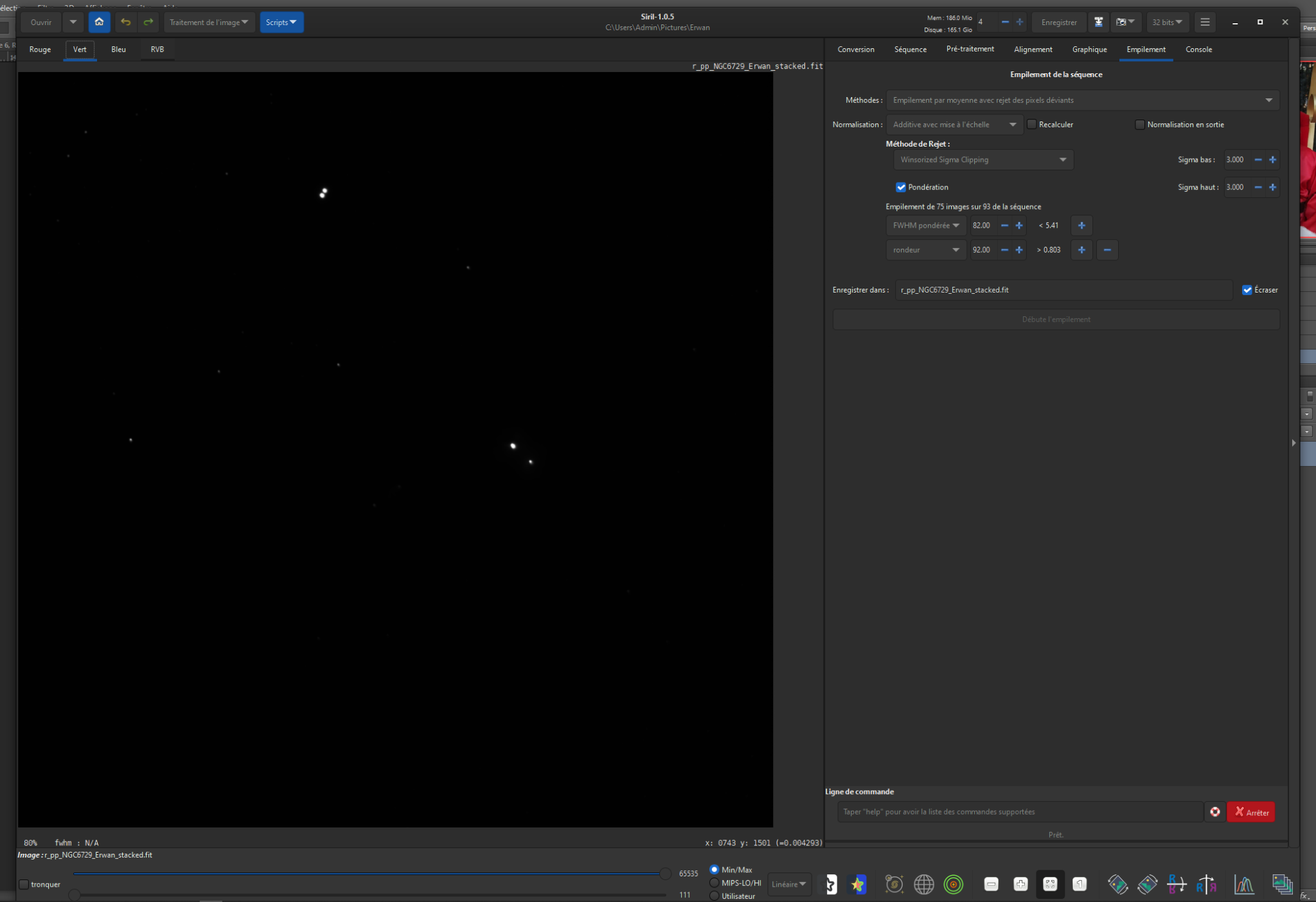The image size is (1316, 902).
Task: Click the home directory icon
Action: (x=99, y=22)
